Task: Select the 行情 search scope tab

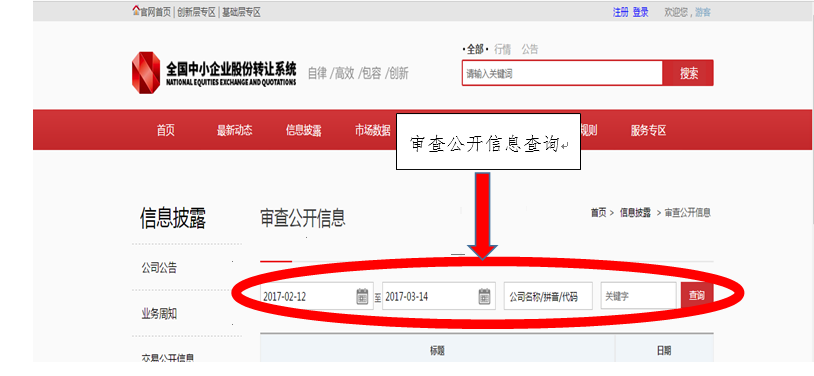Action: [503, 49]
